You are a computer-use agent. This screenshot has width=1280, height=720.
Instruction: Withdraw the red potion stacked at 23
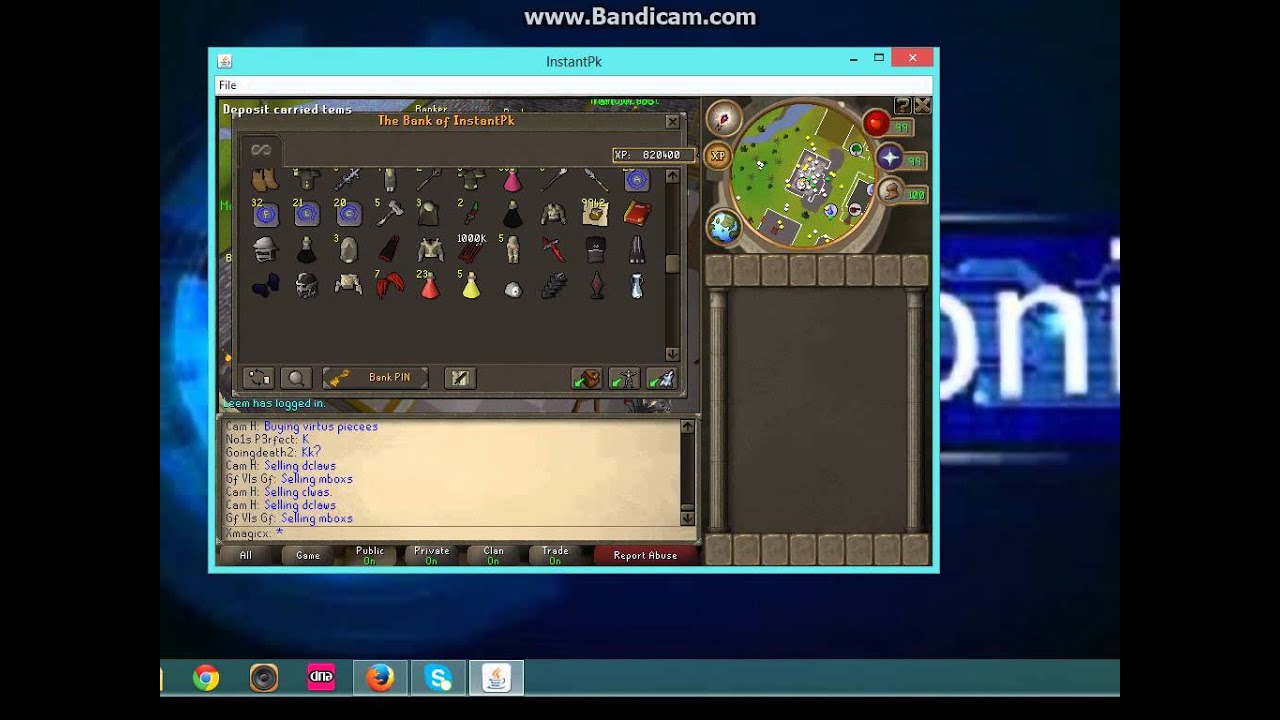[x=430, y=287]
